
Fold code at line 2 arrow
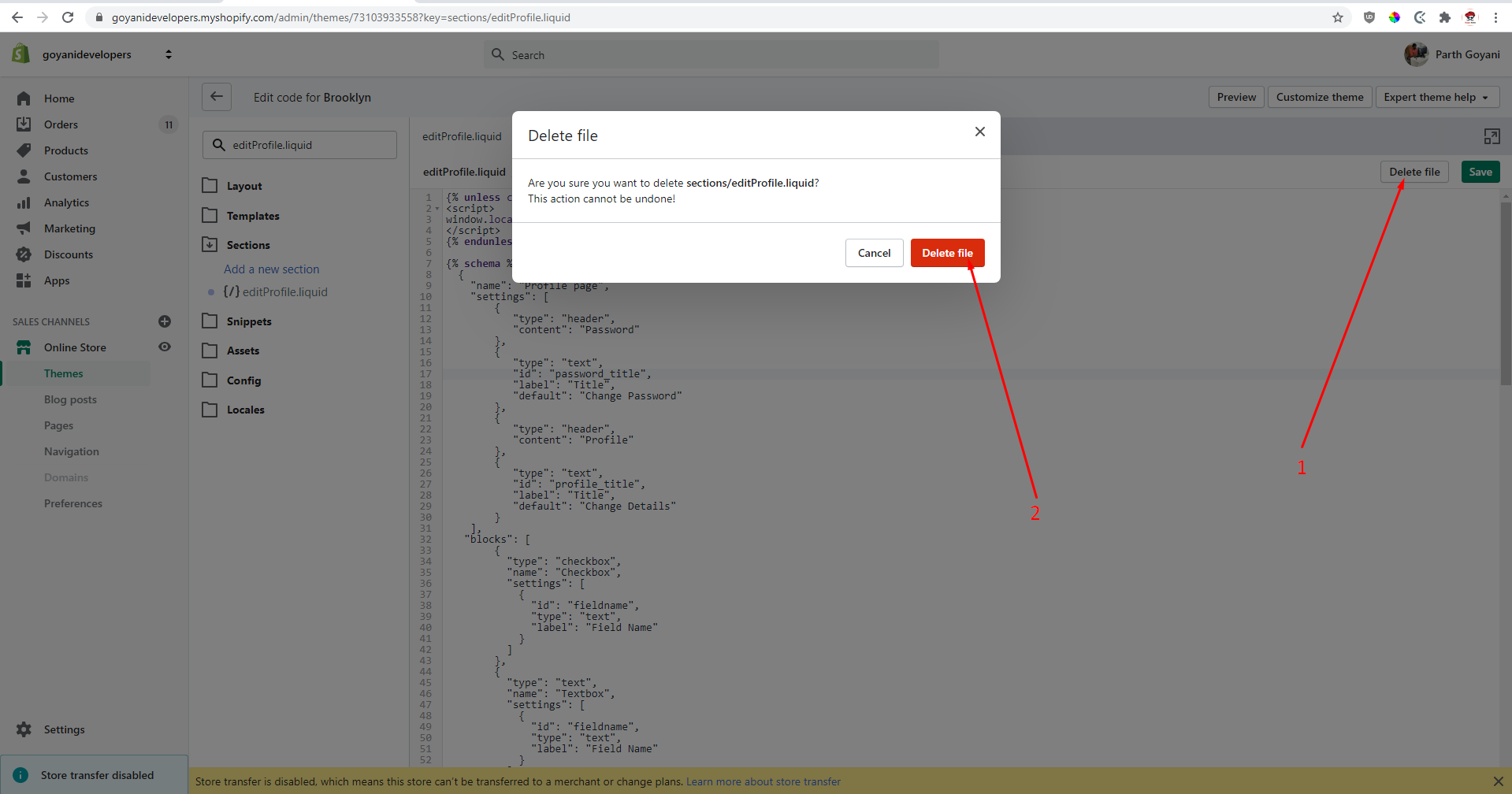tap(437, 209)
